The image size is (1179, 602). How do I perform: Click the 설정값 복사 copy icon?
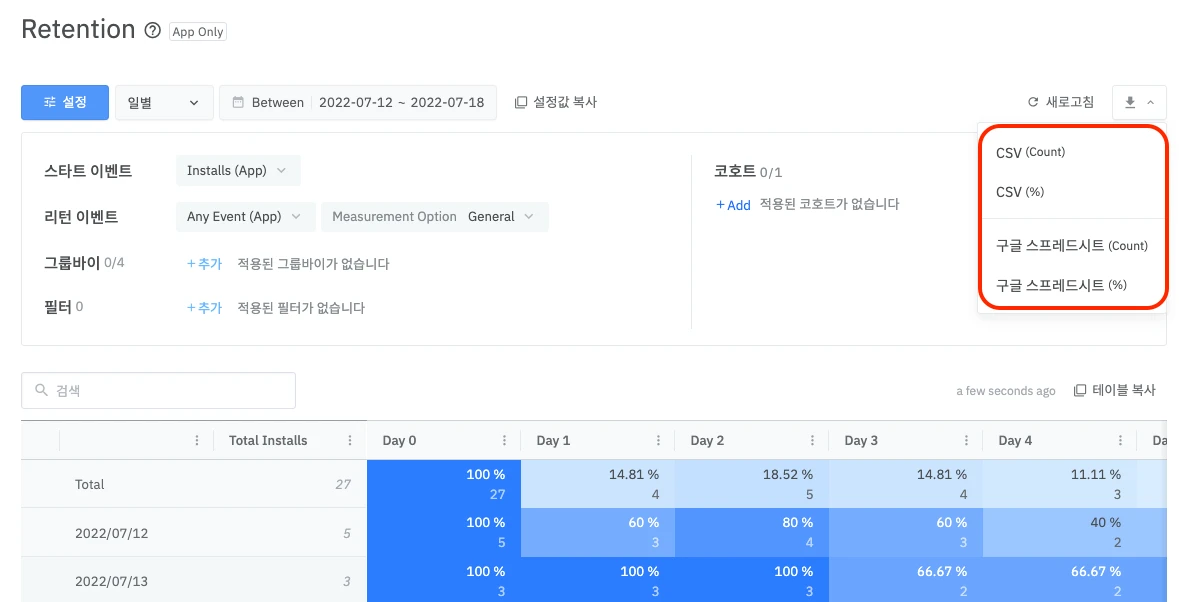point(520,102)
